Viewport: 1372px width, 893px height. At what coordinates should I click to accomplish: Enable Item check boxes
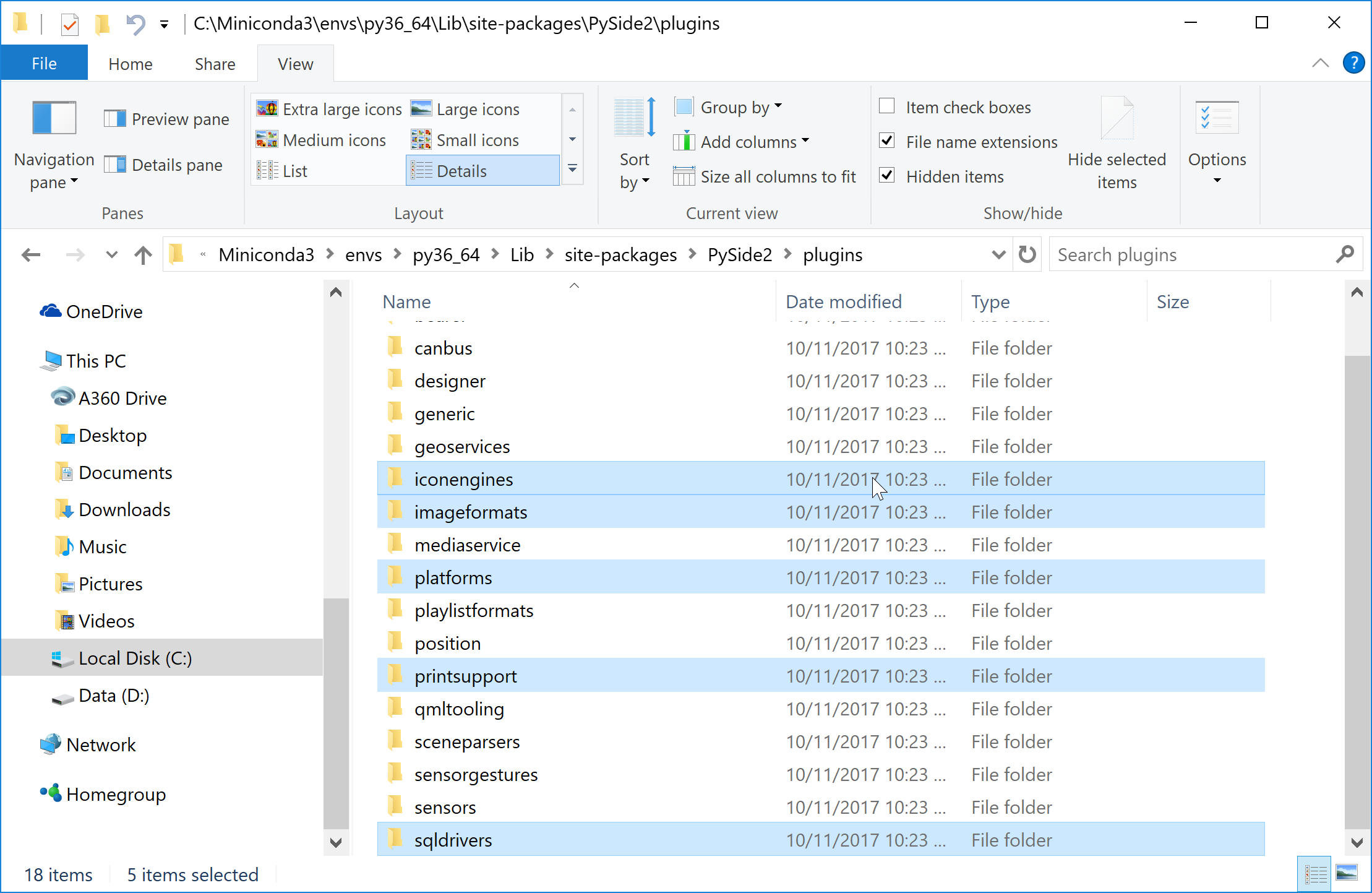[887, 107]
